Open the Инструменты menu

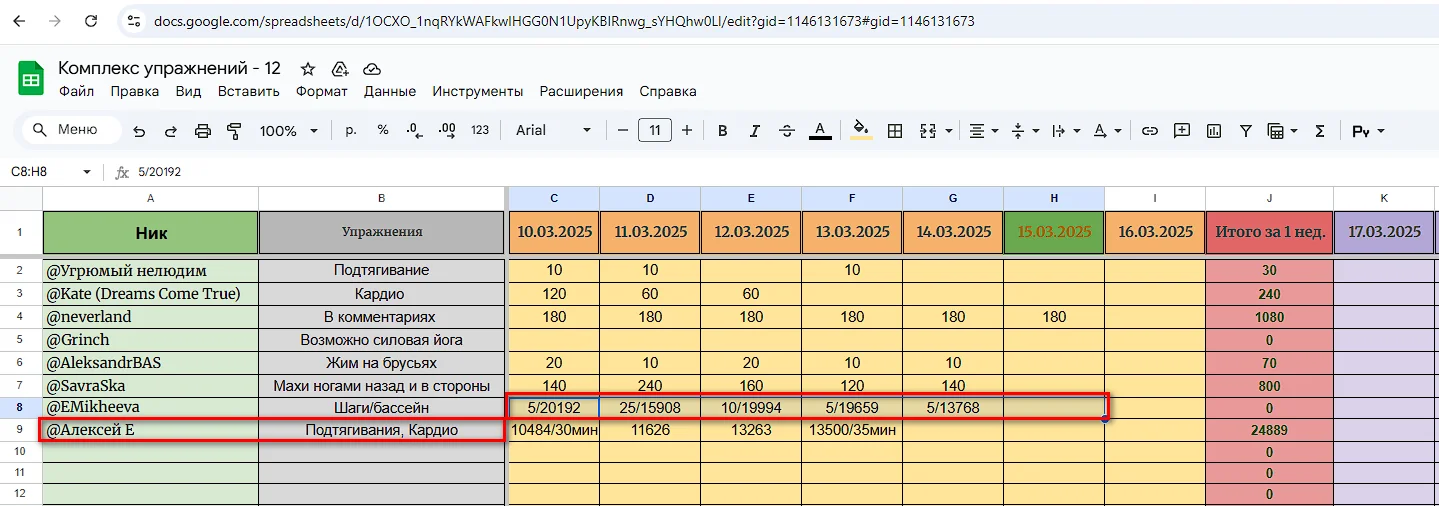click(478, 91)
